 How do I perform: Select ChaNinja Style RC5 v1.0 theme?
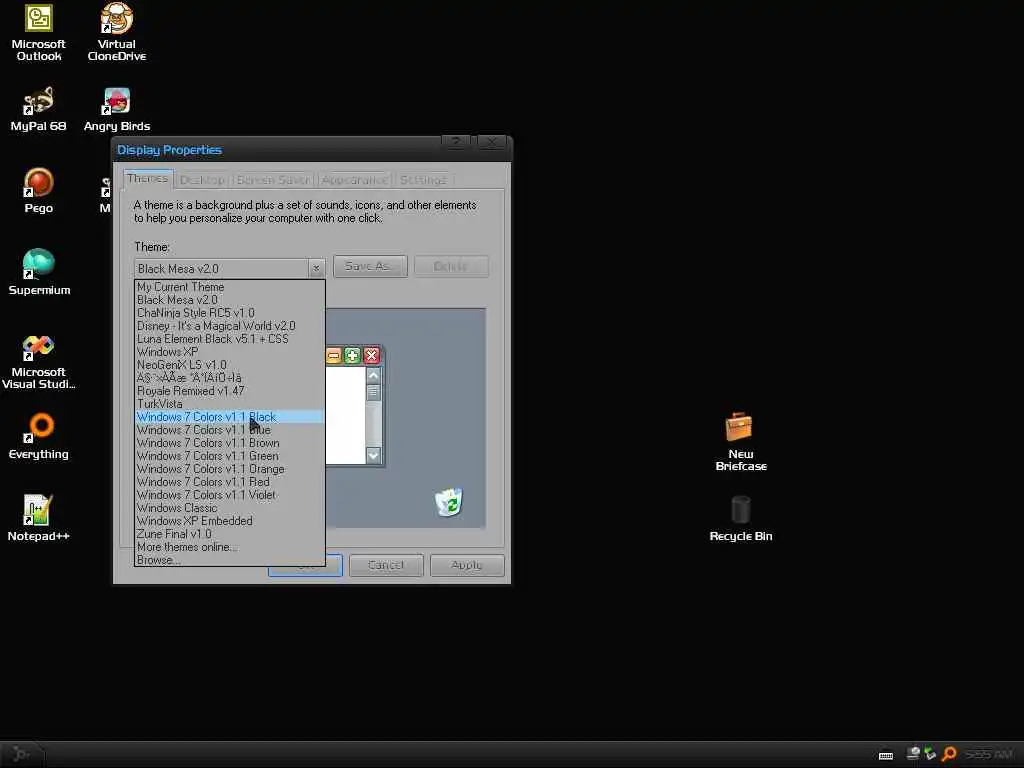click(229, 313)
